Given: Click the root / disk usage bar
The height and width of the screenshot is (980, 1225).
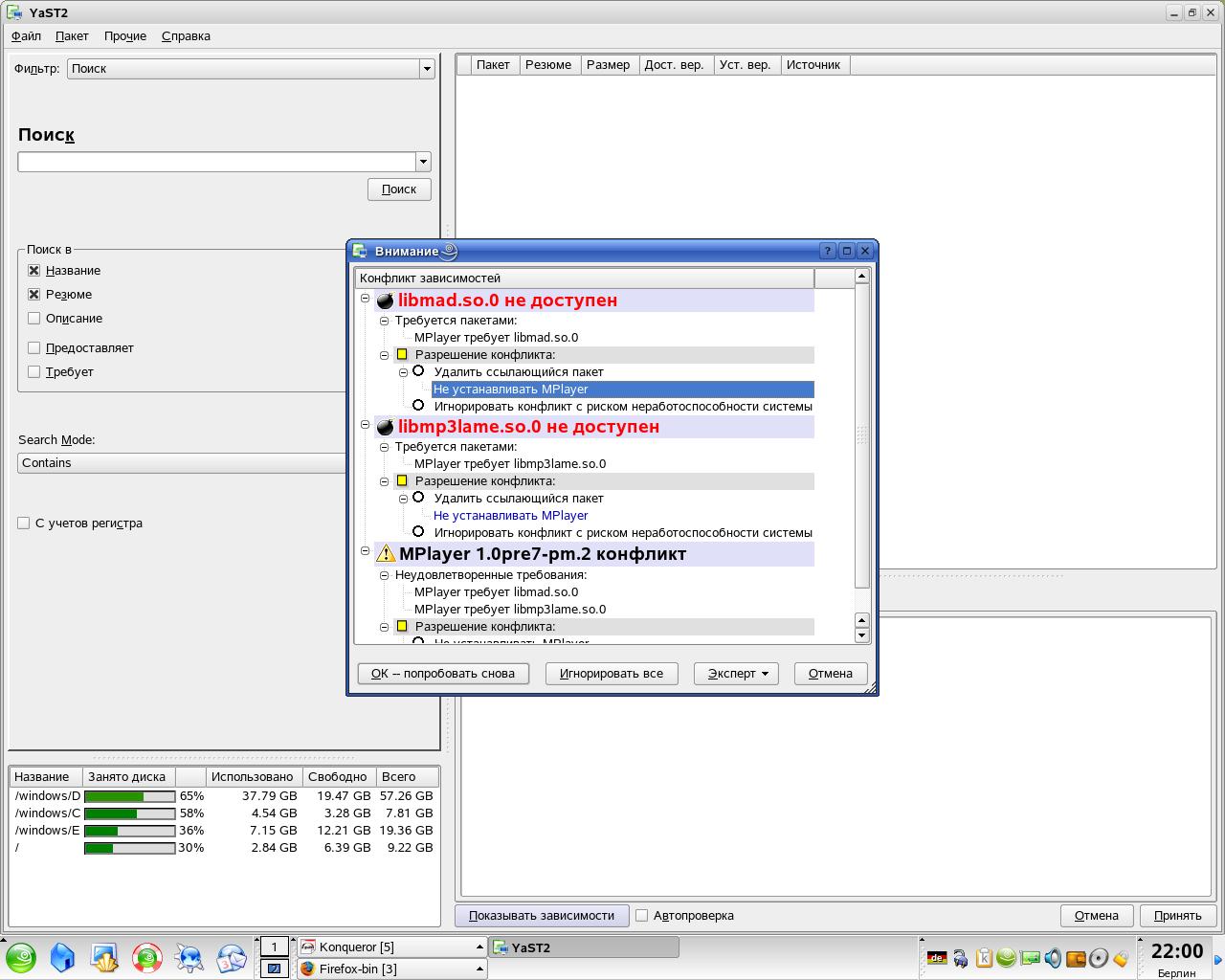Looking at the screenshot, I should coord(130,848).
